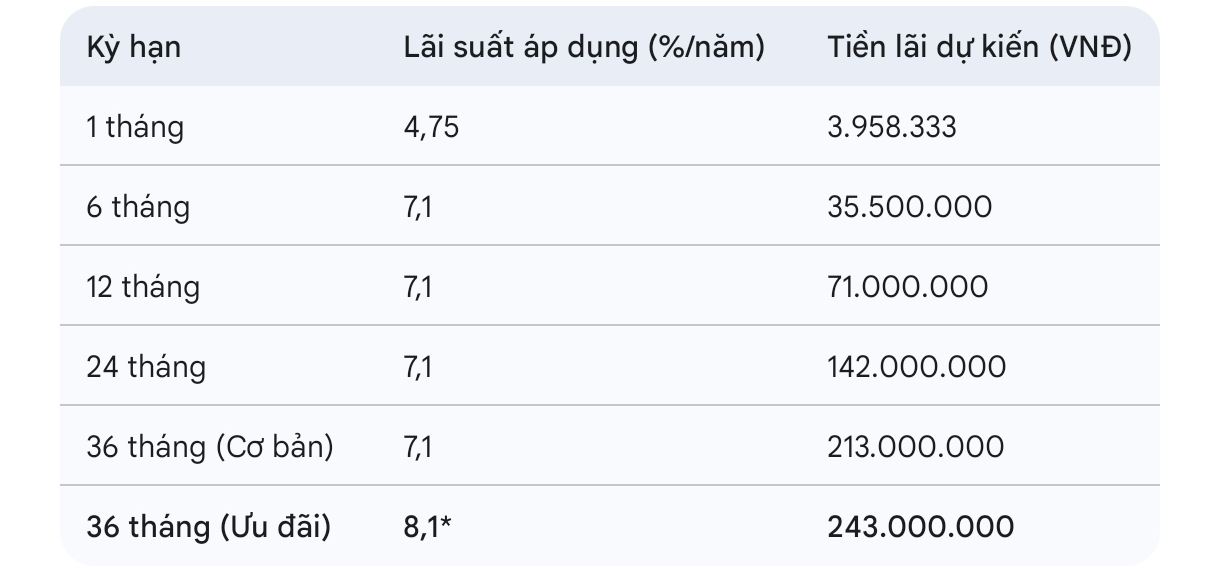Image resolution: width=1221 pixels, height=588 pixels.
Task: Select the 7,1 rate for 6 tháng
Action: 418,207
